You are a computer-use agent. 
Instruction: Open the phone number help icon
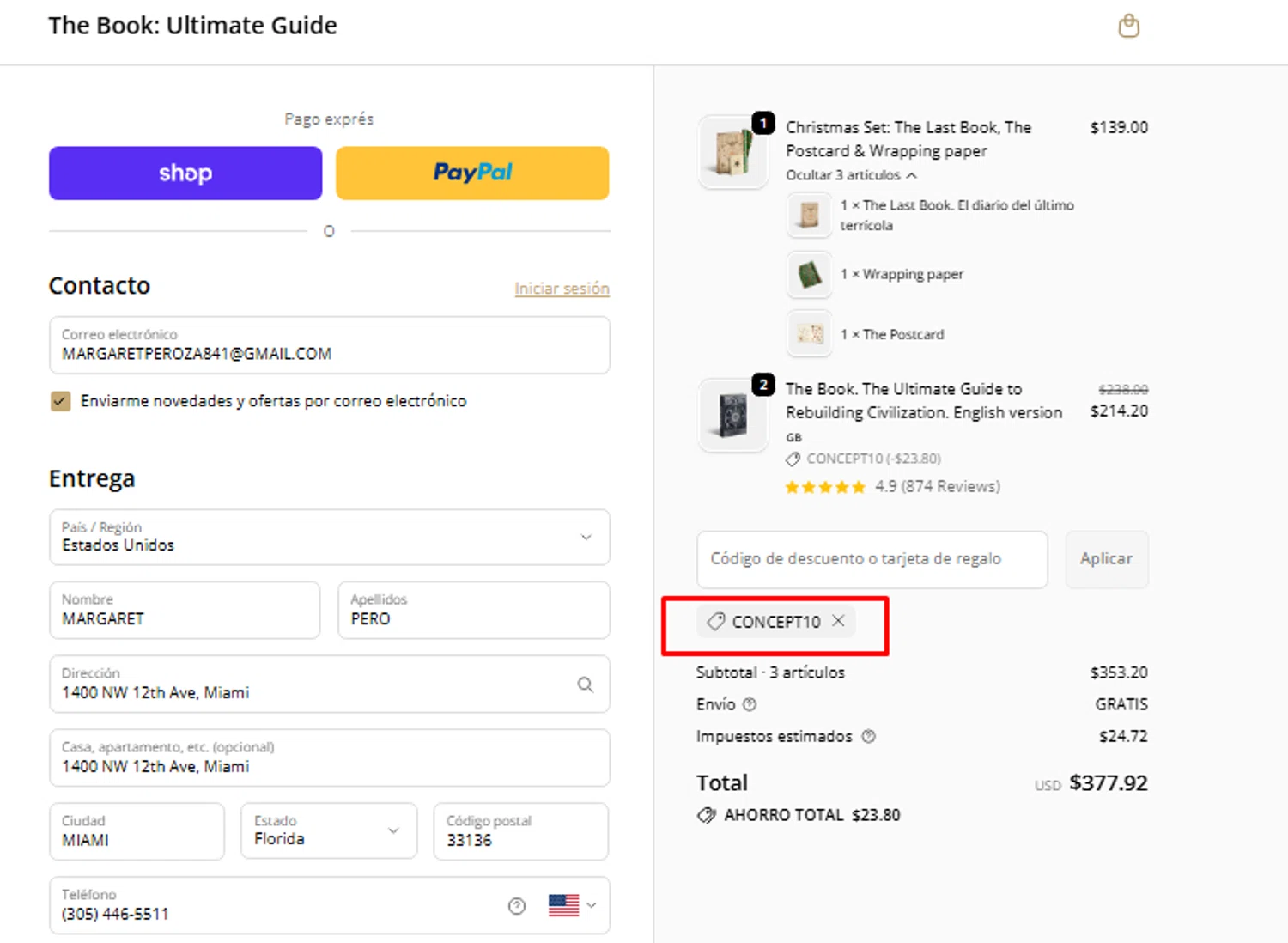point(516,906)
